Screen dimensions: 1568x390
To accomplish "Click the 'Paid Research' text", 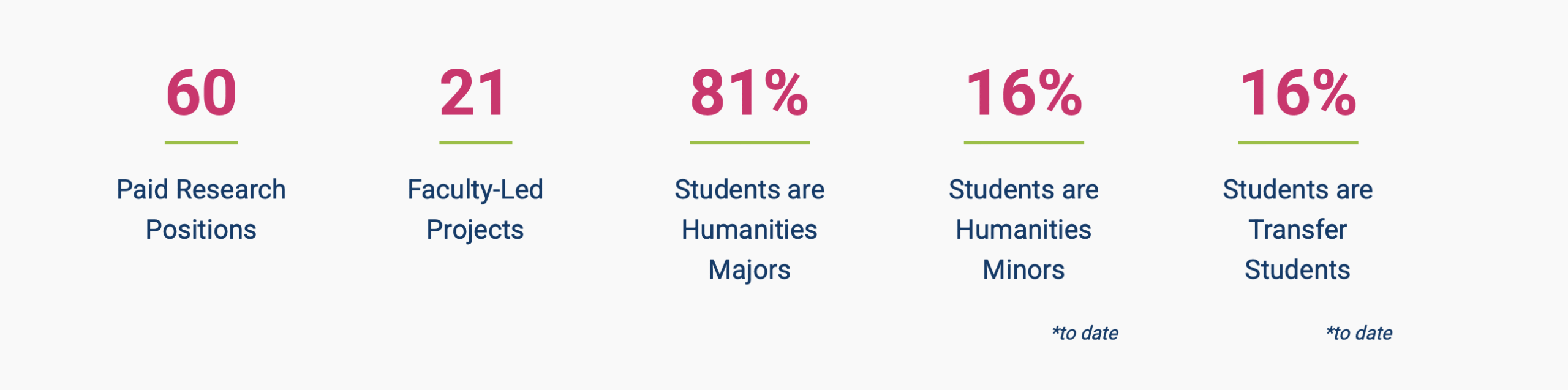I will [x=201, y=190].
